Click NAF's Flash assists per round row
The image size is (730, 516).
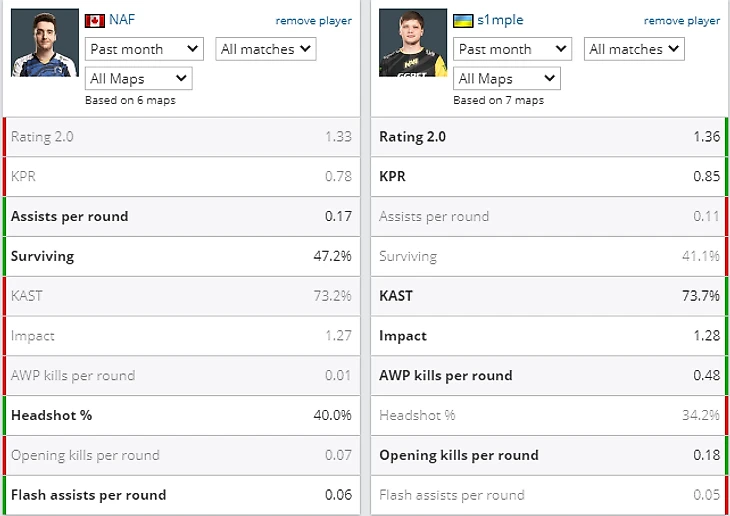coord(181,495)
